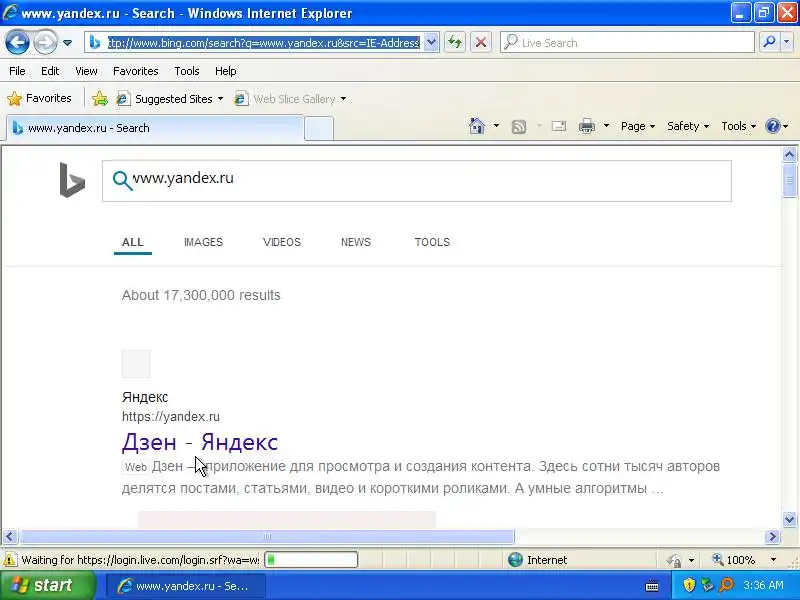
Task: Select www.yandex.ru taskbar window button
Action: tap(186, 586)
